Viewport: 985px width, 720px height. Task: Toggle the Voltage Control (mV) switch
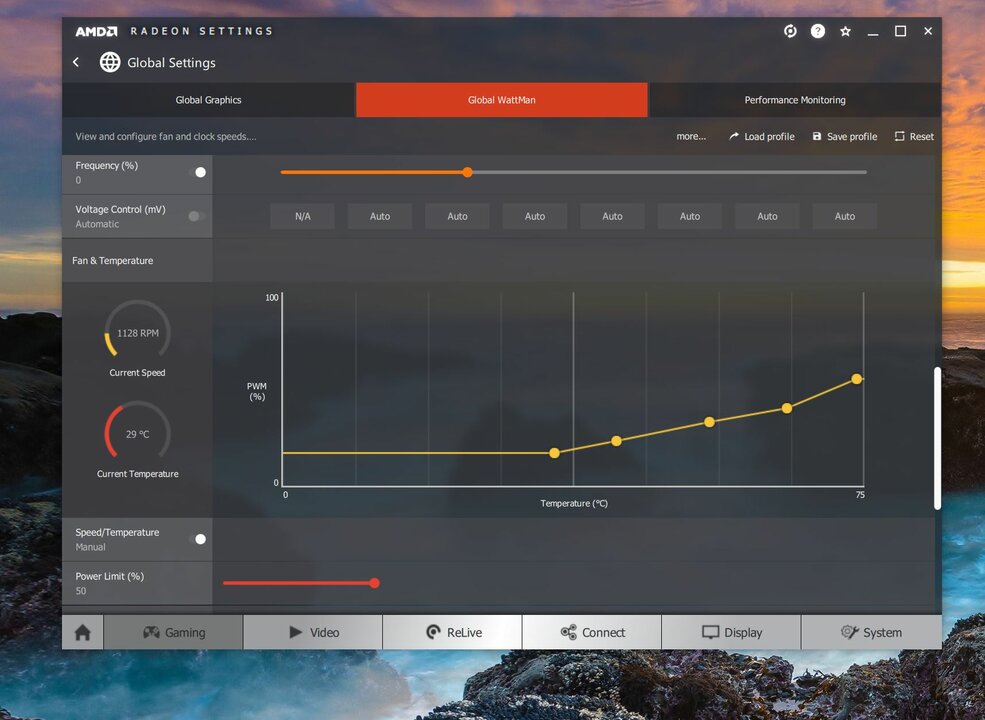pos(197,216)
